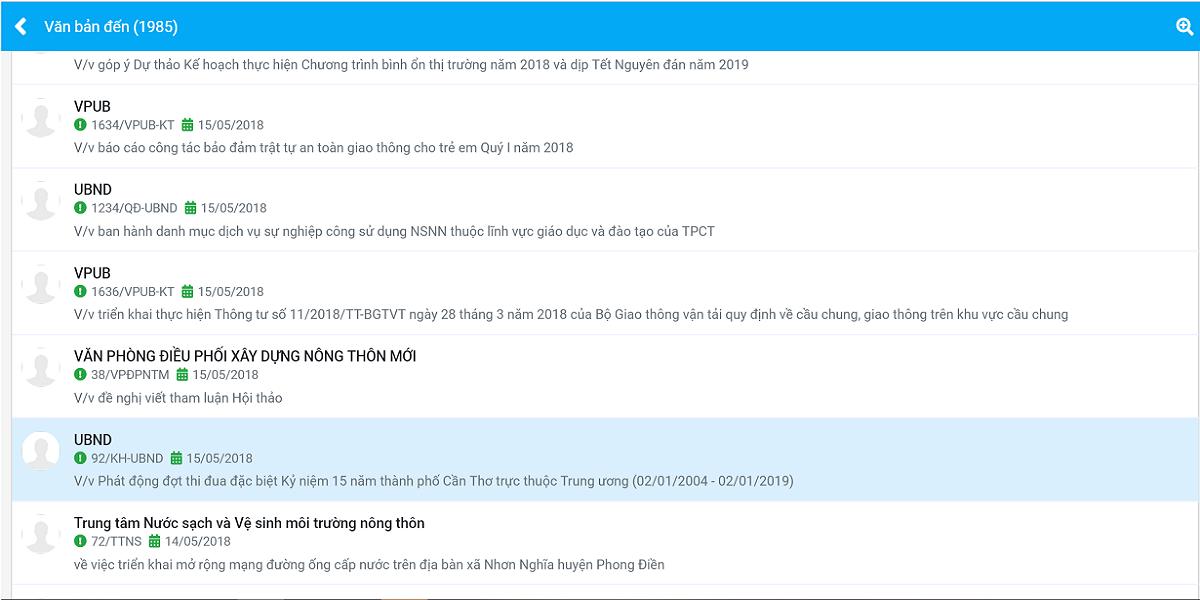Select the avatar of document 1234/QĐ-UBND

point(41,201)
